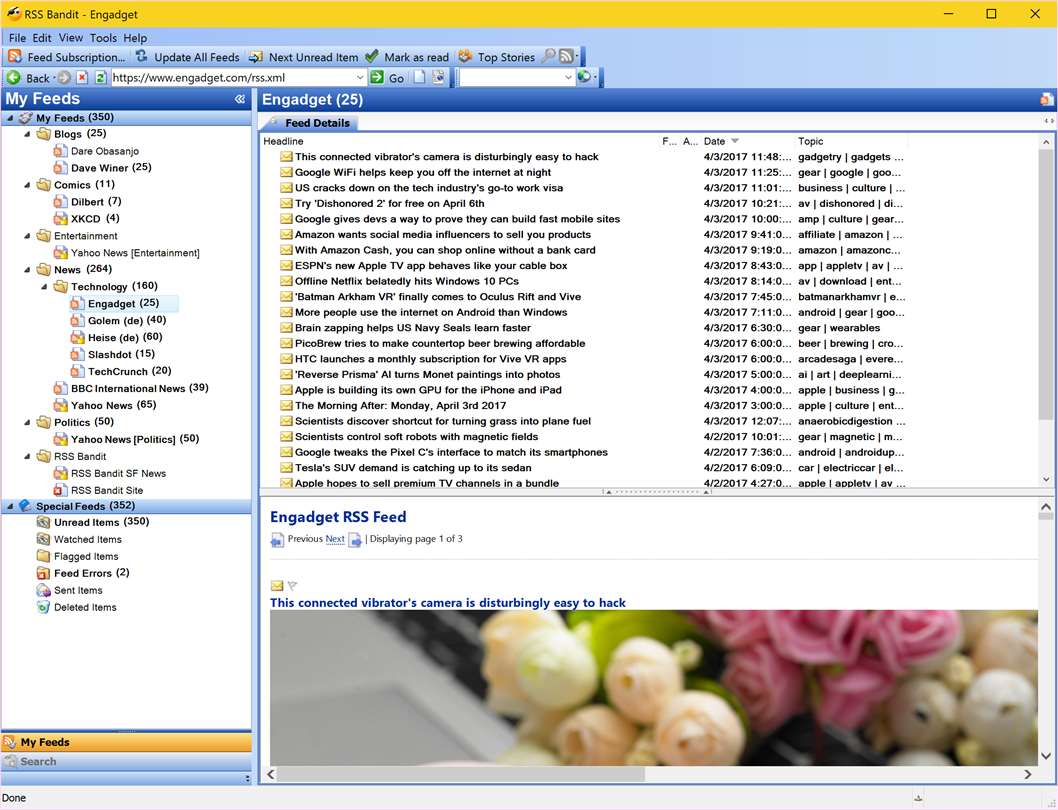This screenshot has height=810, width=1058.
Task: Click the magnifier search icon in toolbar
Action: click(x=549, y=57)
